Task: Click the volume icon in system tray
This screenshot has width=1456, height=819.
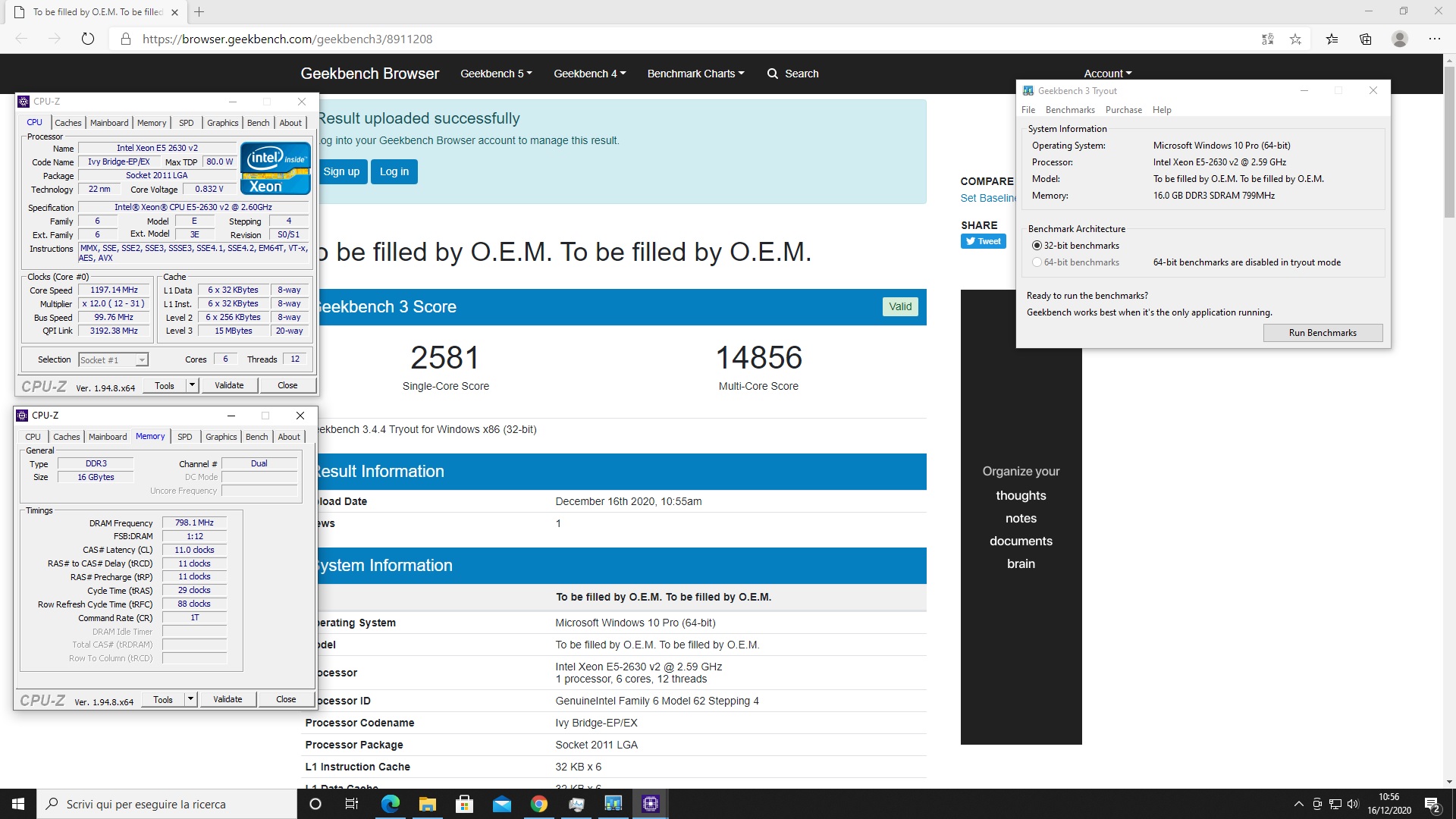Action: click(1353, 804)
